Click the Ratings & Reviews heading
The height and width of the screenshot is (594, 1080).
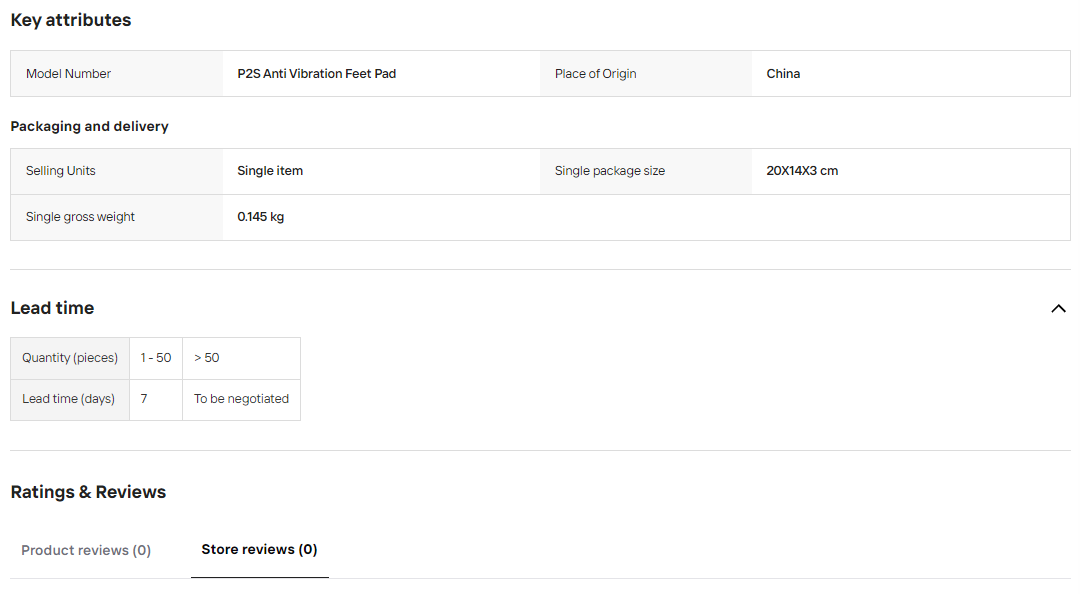tap(88, 492)
